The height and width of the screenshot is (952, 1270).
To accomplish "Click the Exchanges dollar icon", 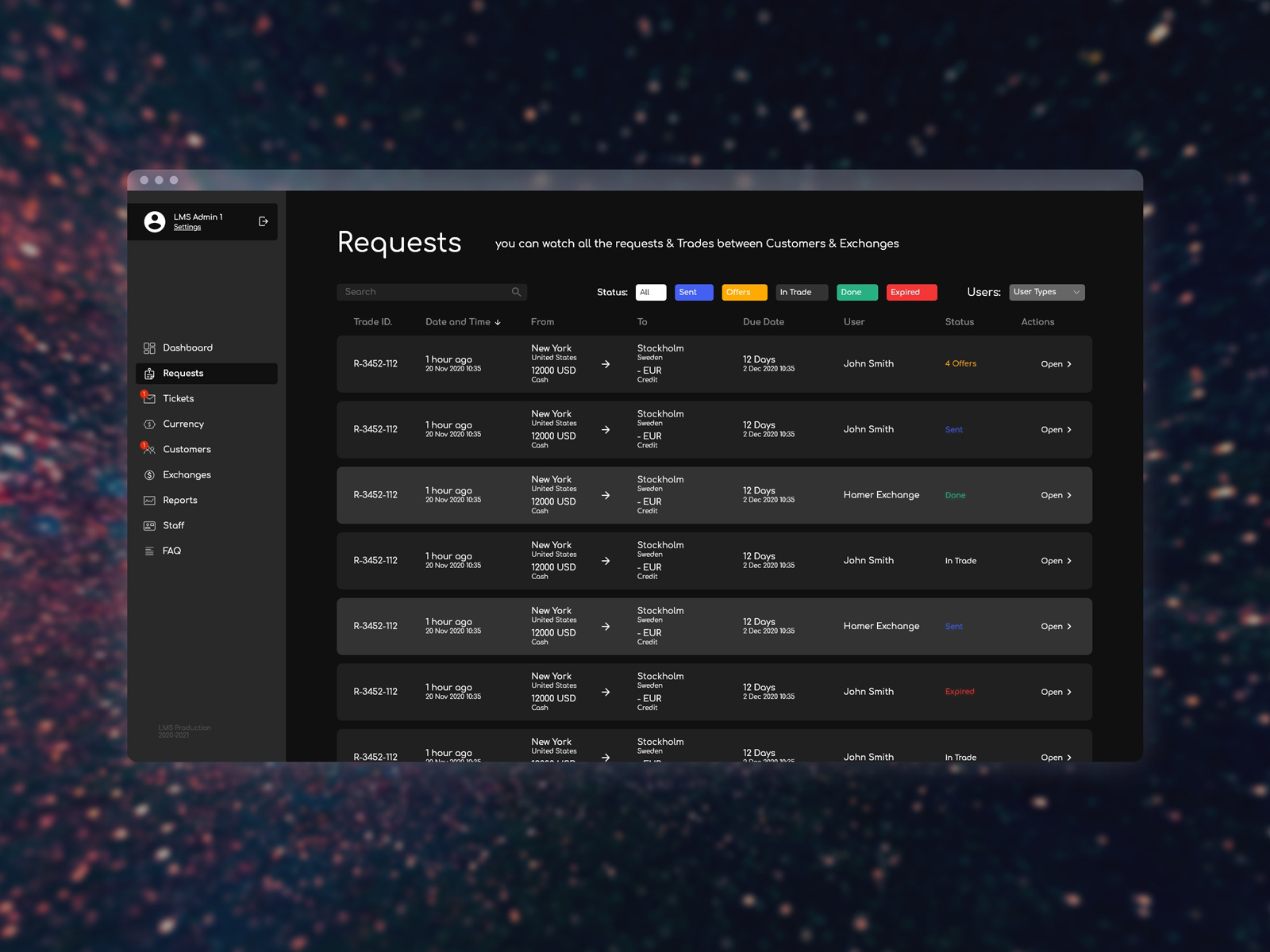I will [x=149, y=475].
